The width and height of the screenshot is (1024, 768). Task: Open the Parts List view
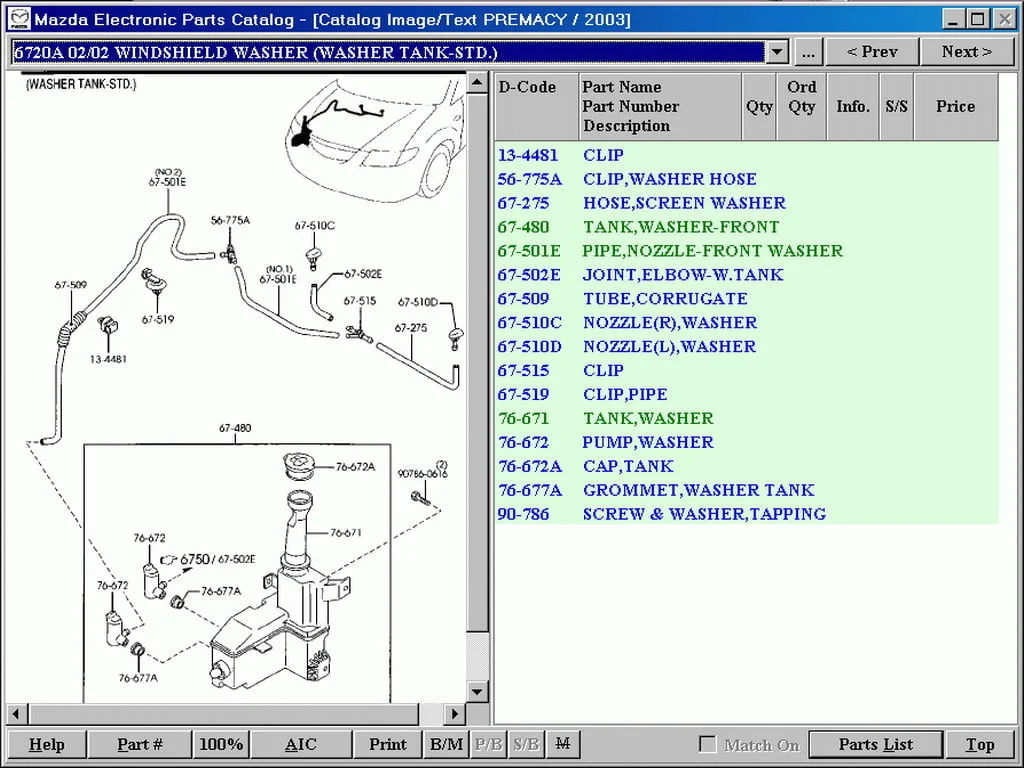coord(876,744)
